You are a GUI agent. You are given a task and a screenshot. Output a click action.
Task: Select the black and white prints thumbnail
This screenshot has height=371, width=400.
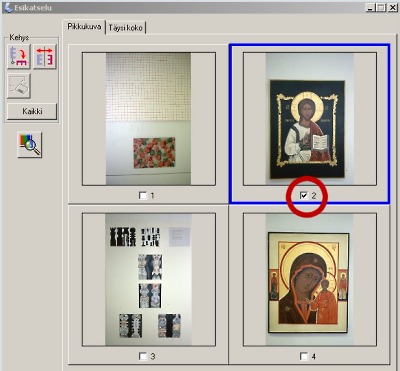[x=149, y=280]
